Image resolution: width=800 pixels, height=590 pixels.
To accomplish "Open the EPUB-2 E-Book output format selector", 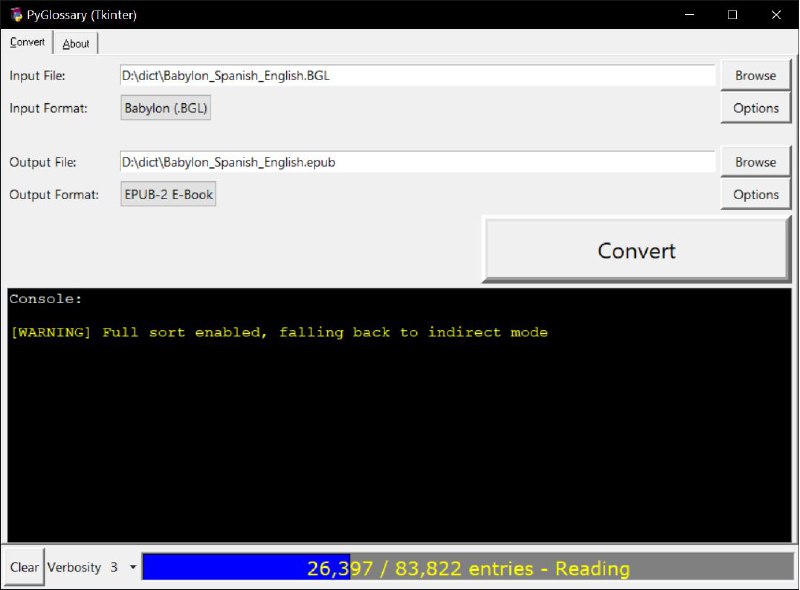I will (x=168, y=195).
